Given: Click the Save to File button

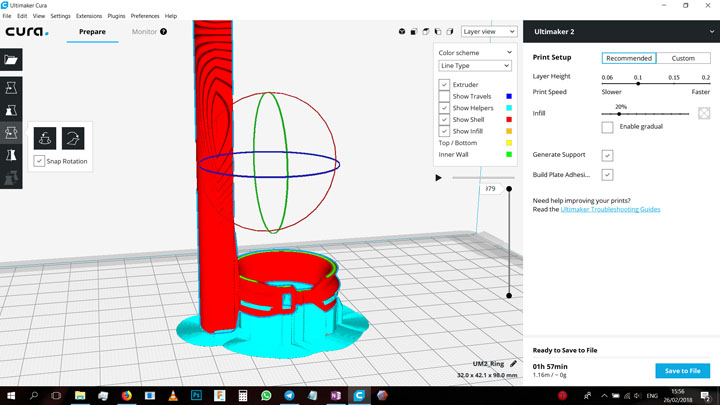Looking at the screenshot, I should pos(682,371).
